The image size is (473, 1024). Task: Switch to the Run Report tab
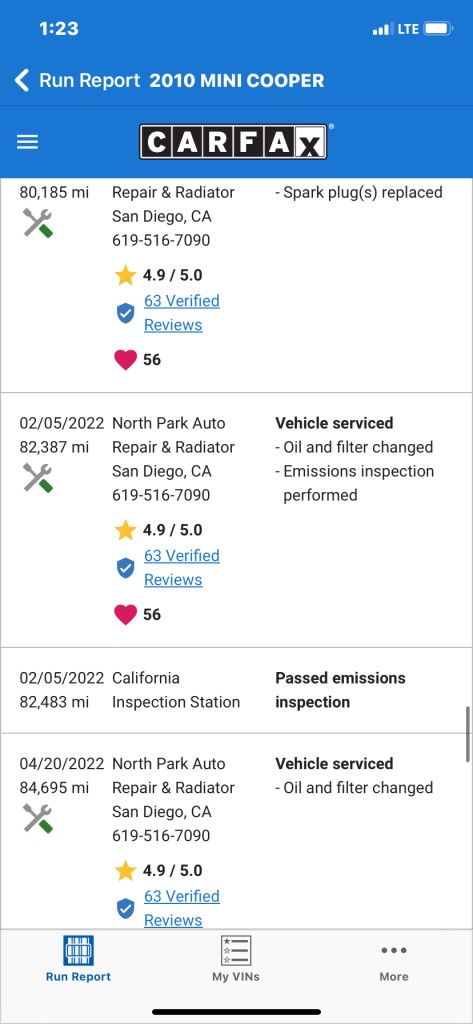(78, 959)
